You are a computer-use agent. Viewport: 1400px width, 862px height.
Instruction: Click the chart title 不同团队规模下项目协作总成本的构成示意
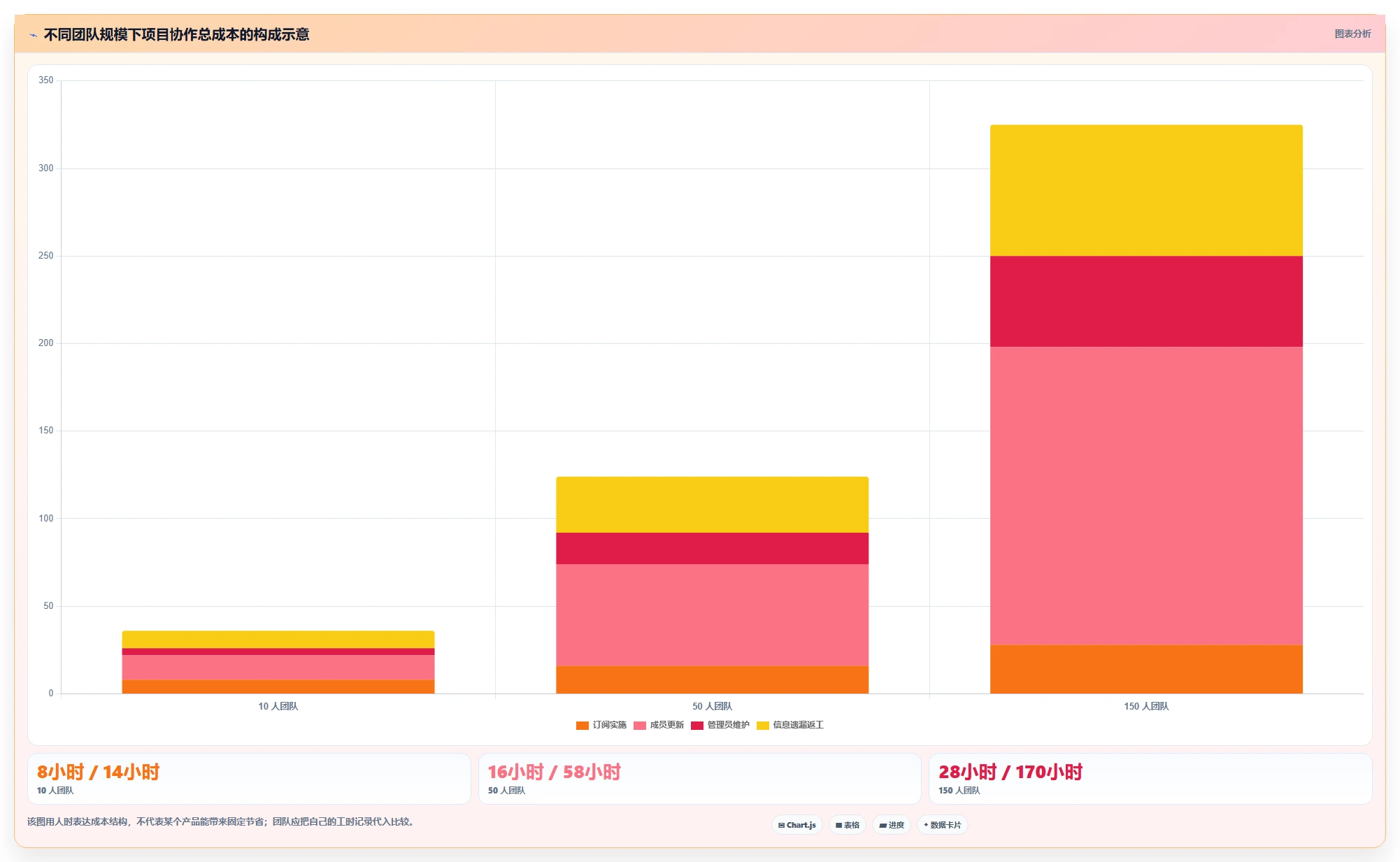pos(176,34)
